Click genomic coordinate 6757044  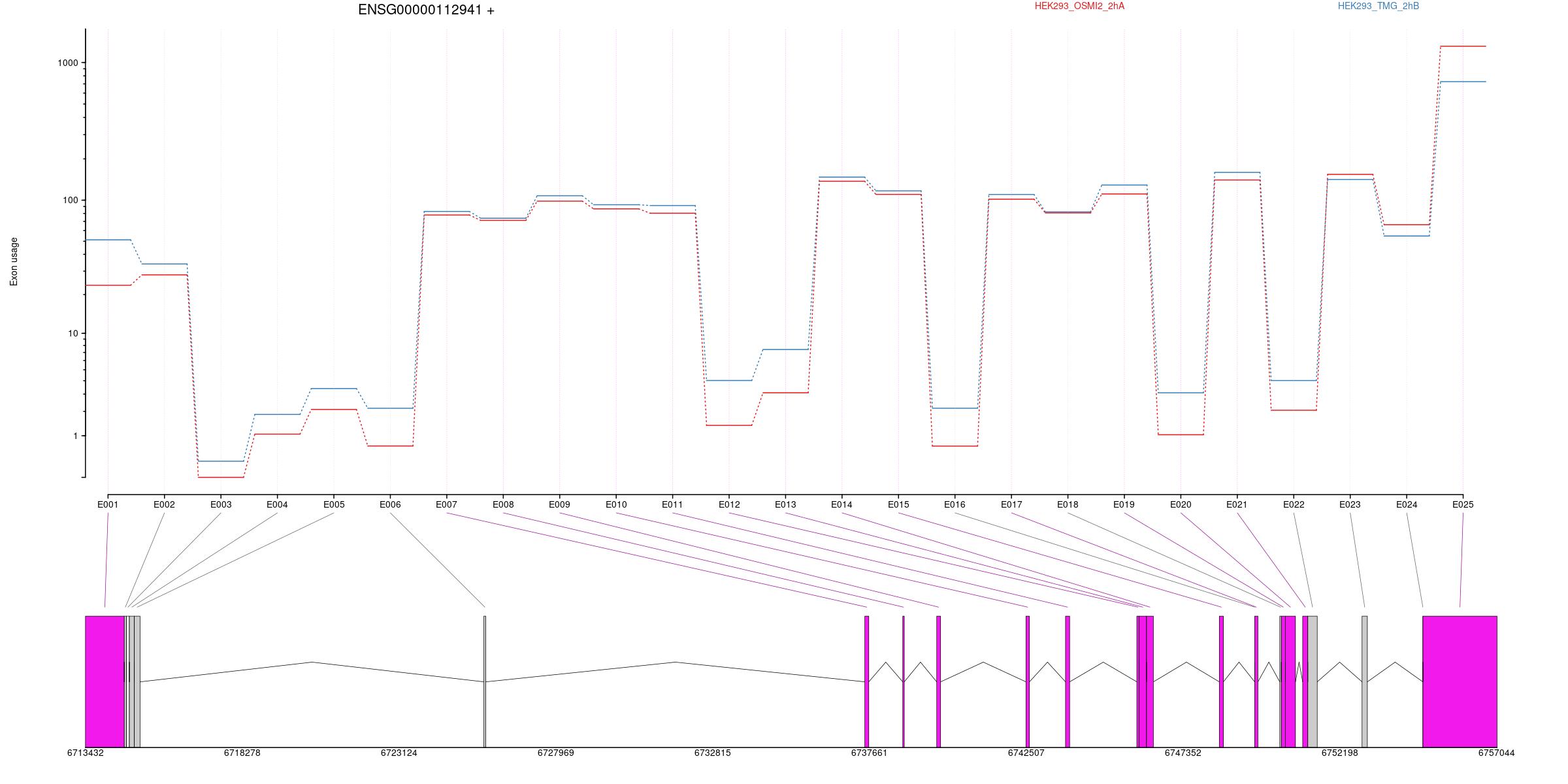coord(1497,753)
